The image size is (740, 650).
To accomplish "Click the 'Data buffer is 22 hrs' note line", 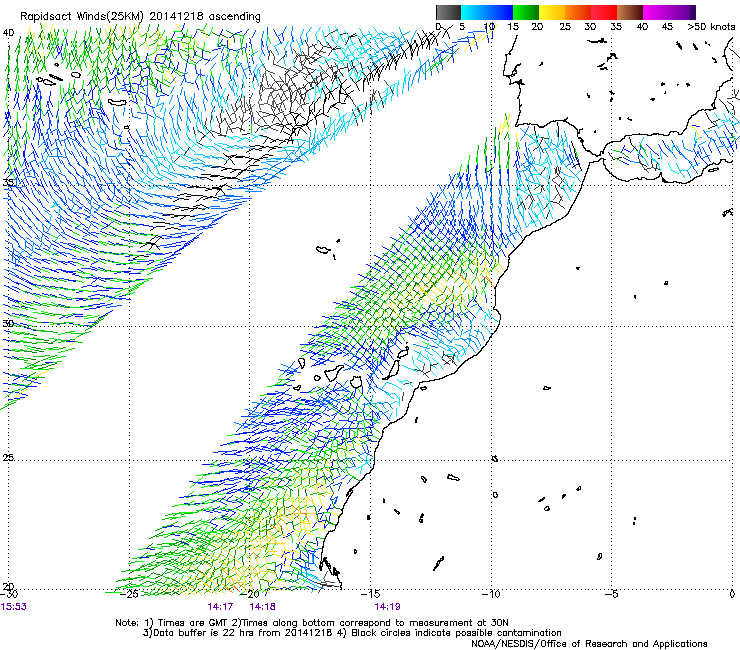I will pos(352,633).
